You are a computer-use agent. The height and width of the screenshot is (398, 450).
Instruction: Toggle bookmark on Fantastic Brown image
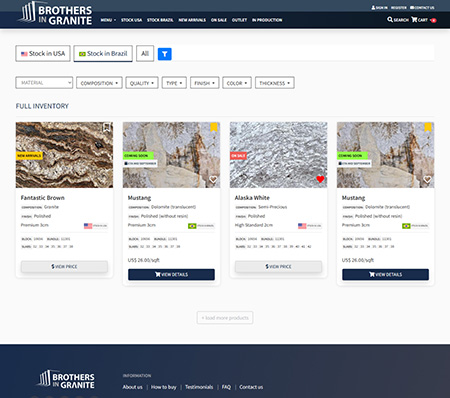click(x=107, y=127)
